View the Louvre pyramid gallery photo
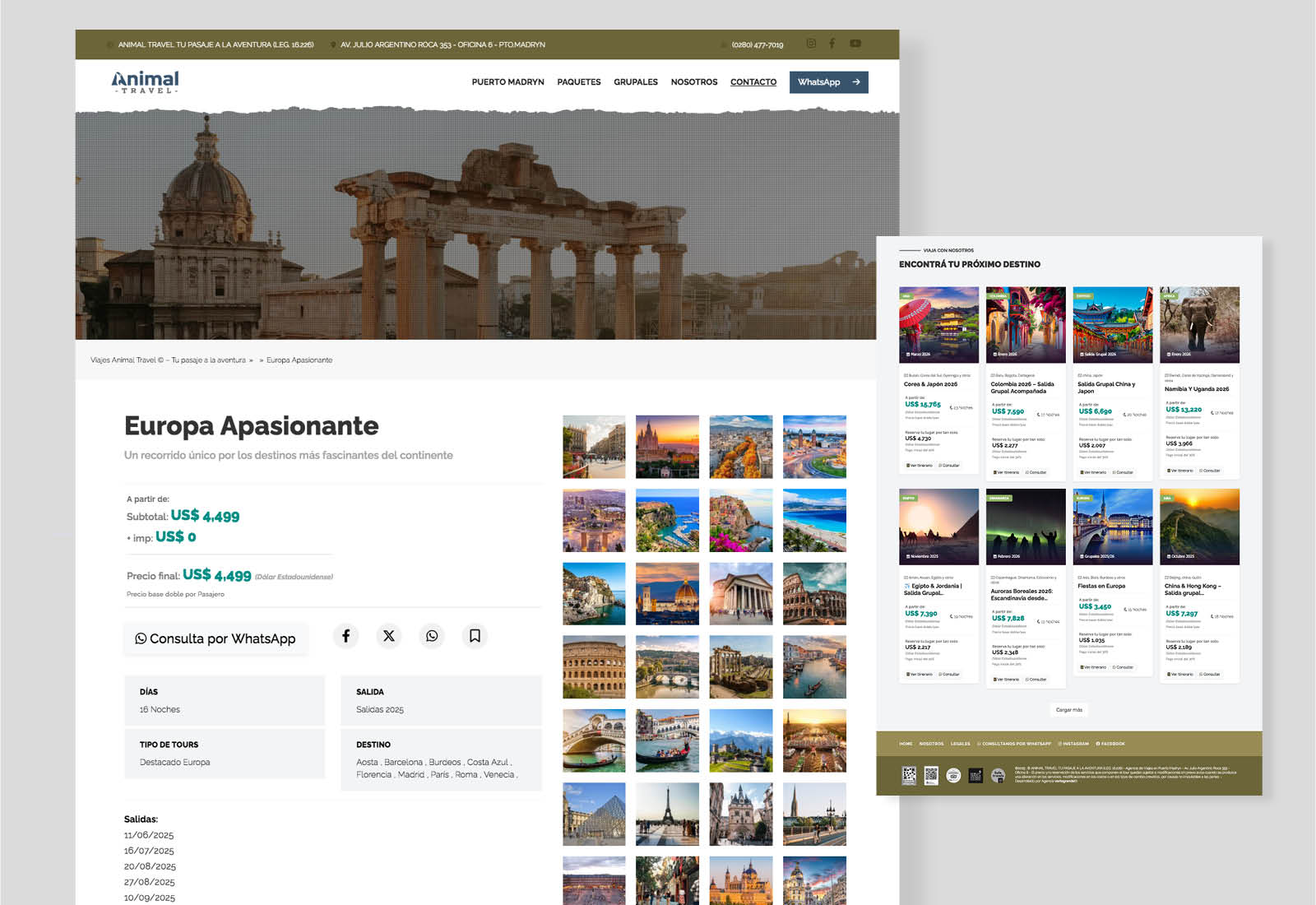This screenshot has height=905, width=1316. 594,814
